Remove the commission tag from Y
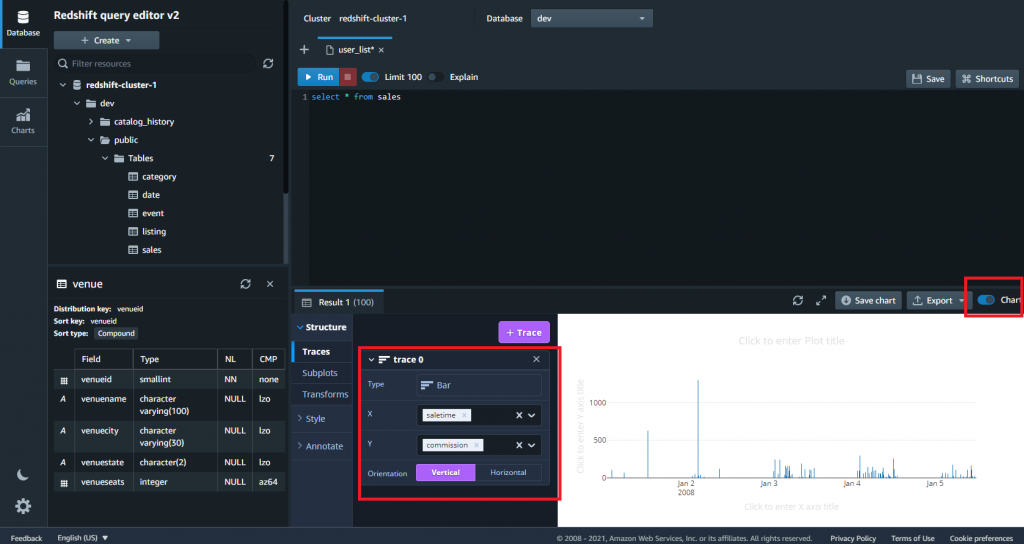The image size is (1024, 544). tap(476, 445)
